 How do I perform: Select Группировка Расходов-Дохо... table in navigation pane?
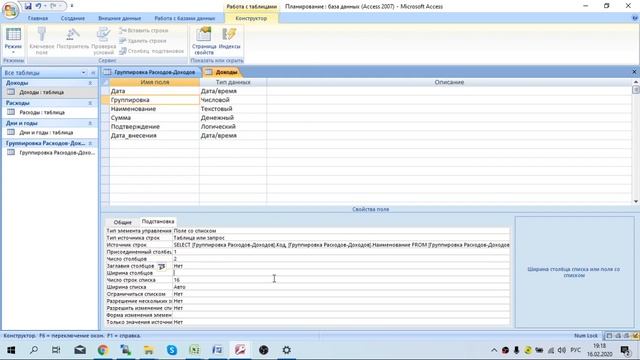pyautogui.click(x=57, y=153)
